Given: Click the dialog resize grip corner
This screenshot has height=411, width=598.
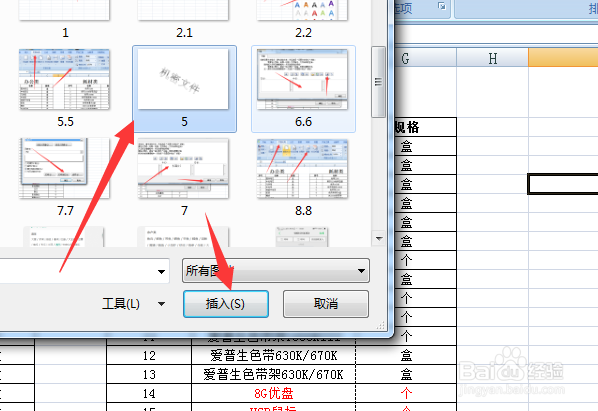Looking at the screenshot, I should 381,325.
